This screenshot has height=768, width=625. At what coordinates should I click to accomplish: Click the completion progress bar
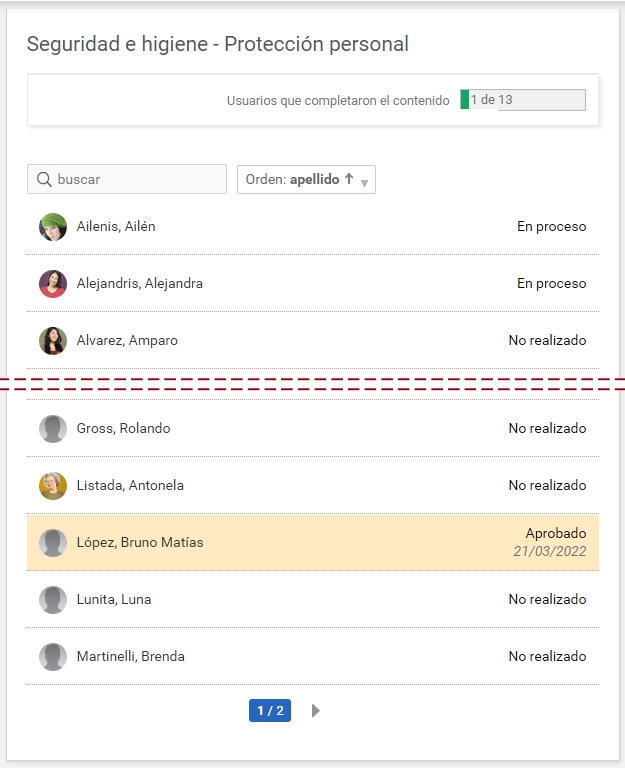(523, 100)
